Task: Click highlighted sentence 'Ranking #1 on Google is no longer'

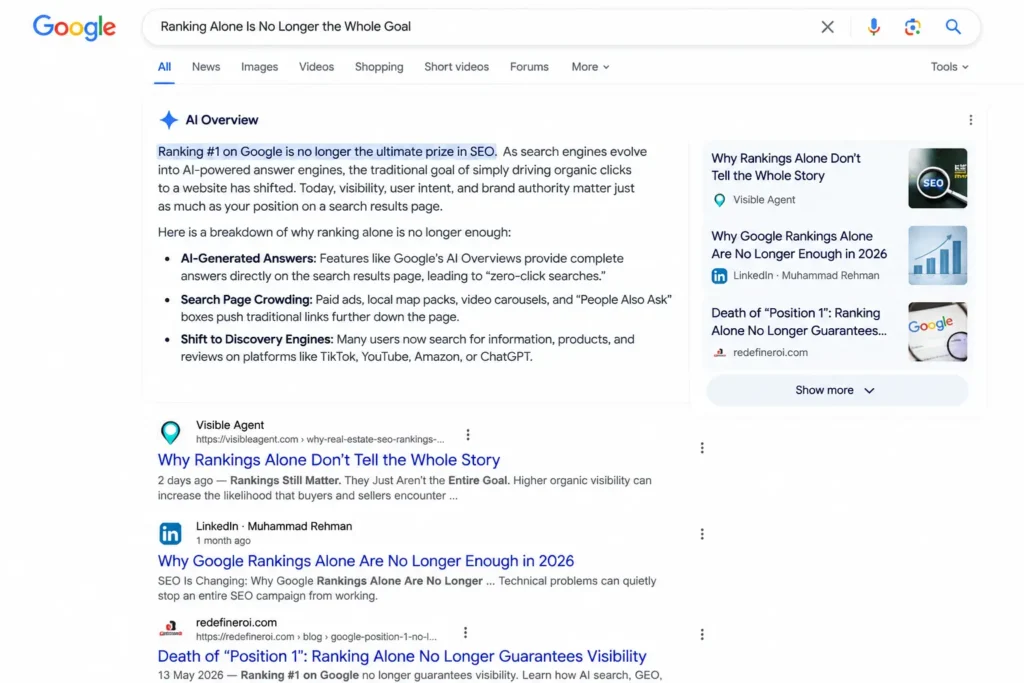Action: 327,151
